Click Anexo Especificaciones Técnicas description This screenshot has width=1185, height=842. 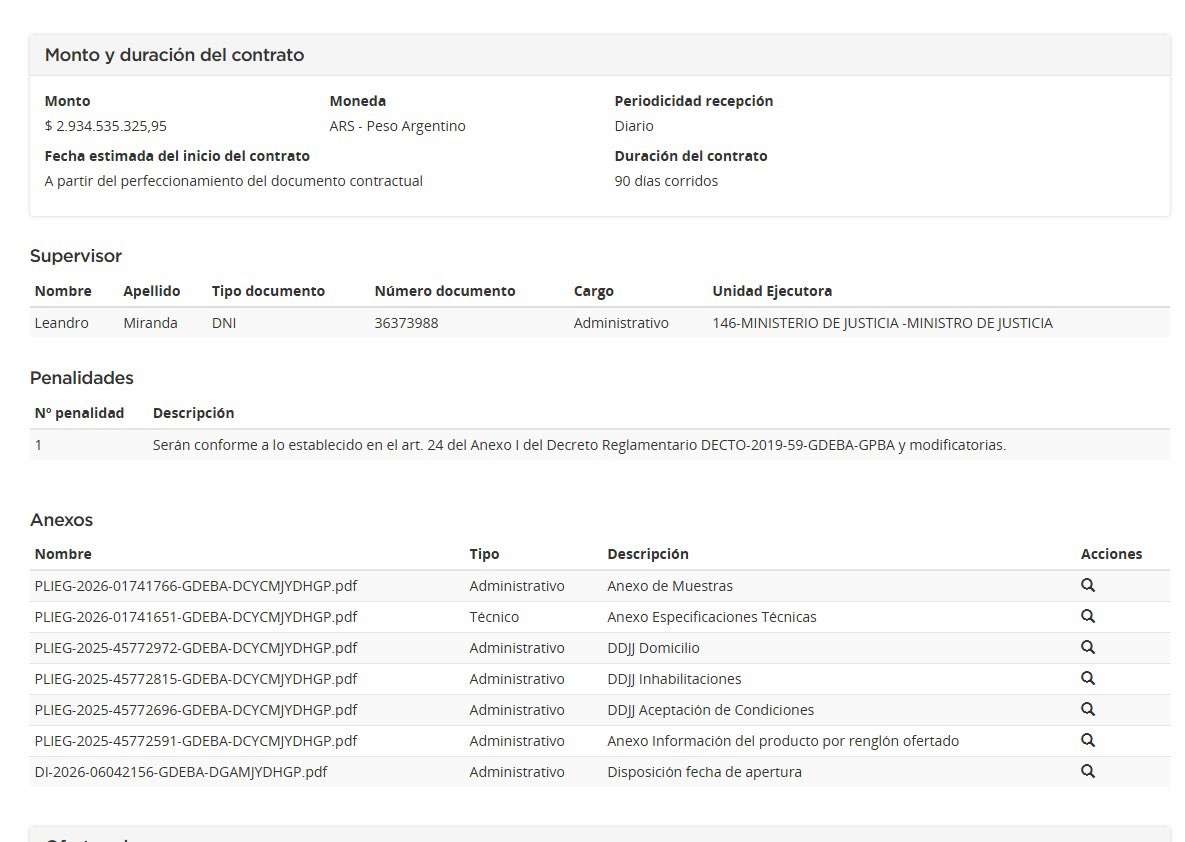[x=711, y=617]
